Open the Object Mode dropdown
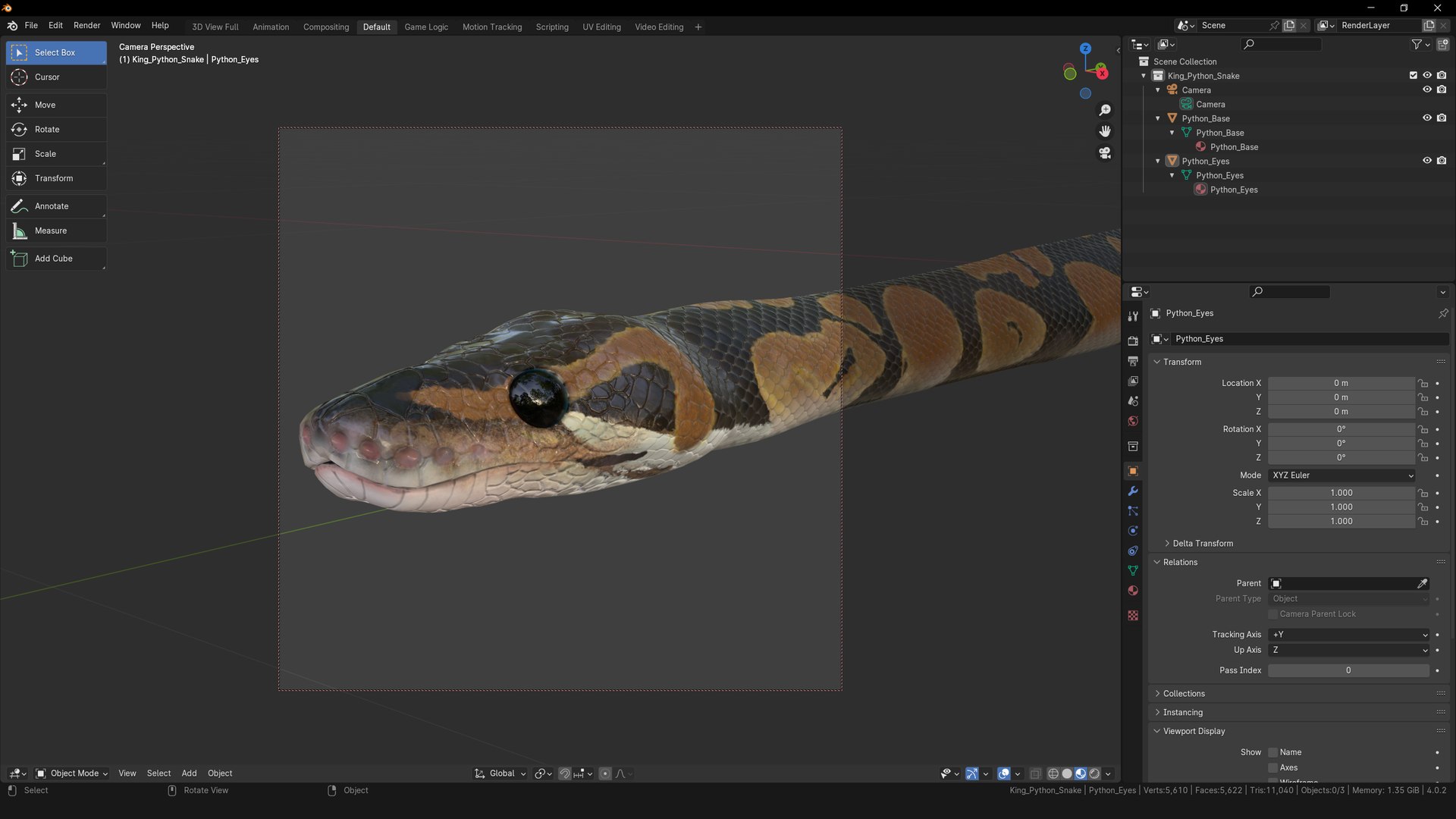The height and width of the screenshot is (819, 1456). pos(72,773)
